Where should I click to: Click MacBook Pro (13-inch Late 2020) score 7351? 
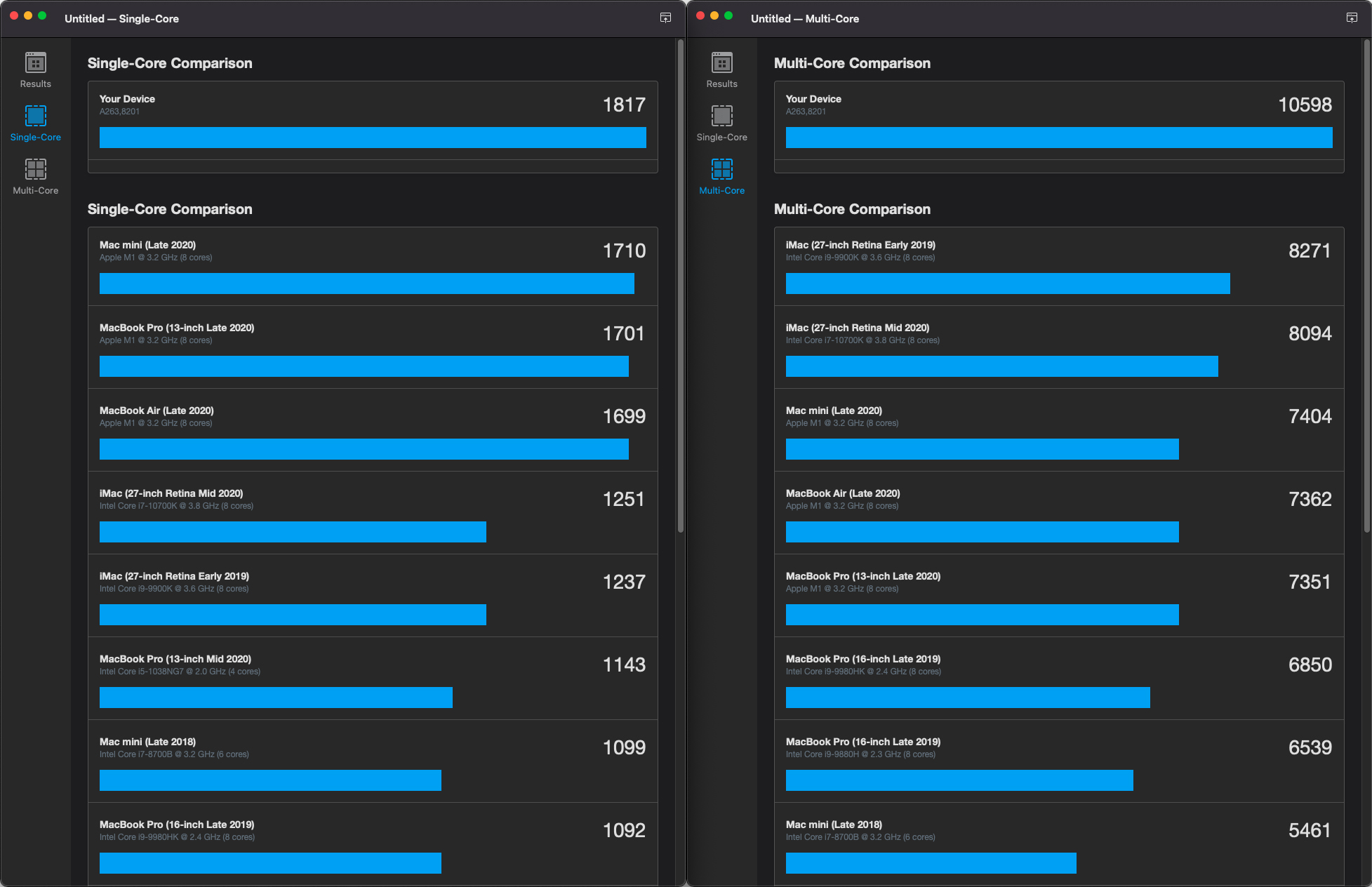click(x=1310, y=582)
